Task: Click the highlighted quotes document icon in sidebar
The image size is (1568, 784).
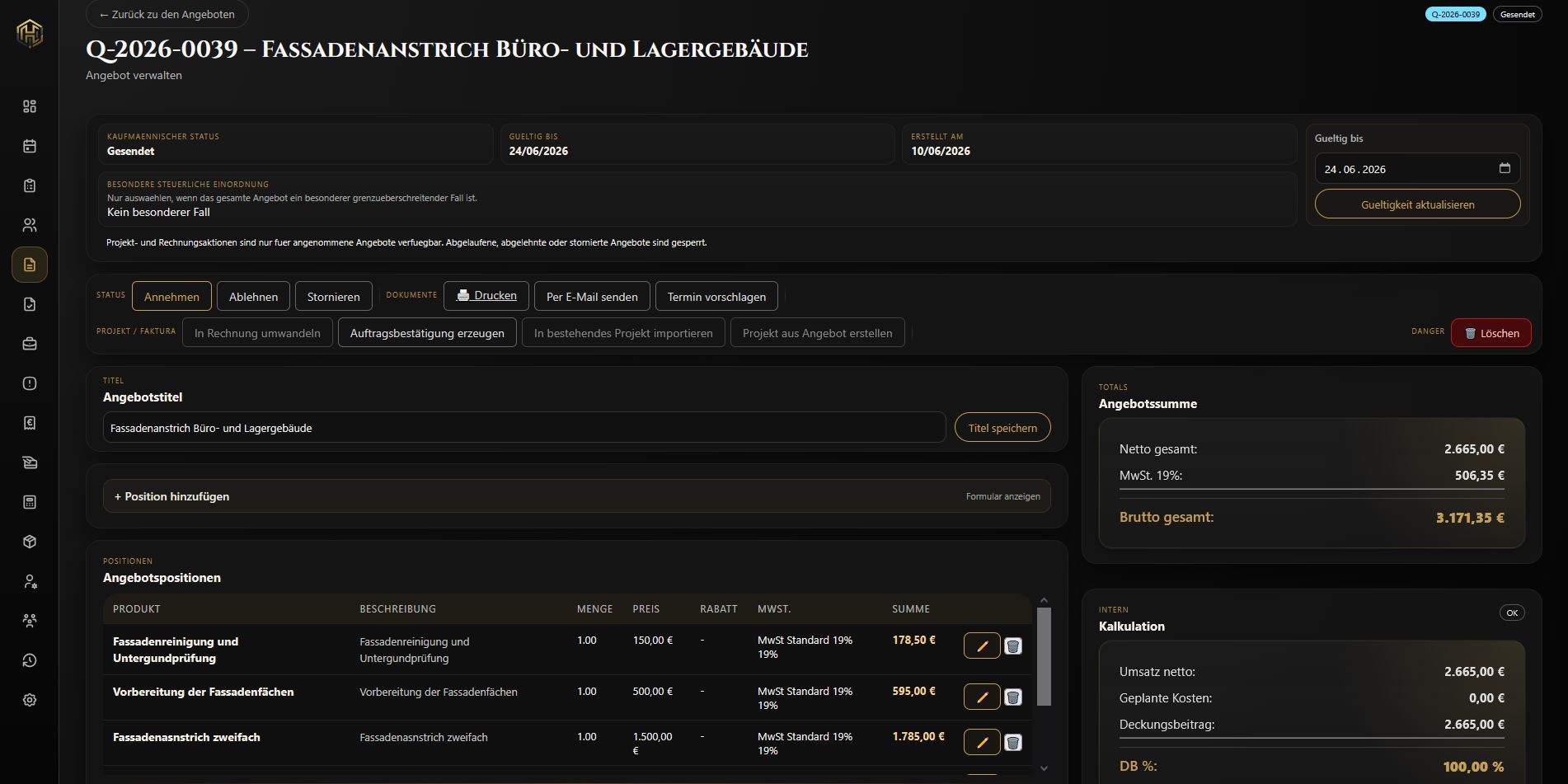Action: (x=30, y=265)
